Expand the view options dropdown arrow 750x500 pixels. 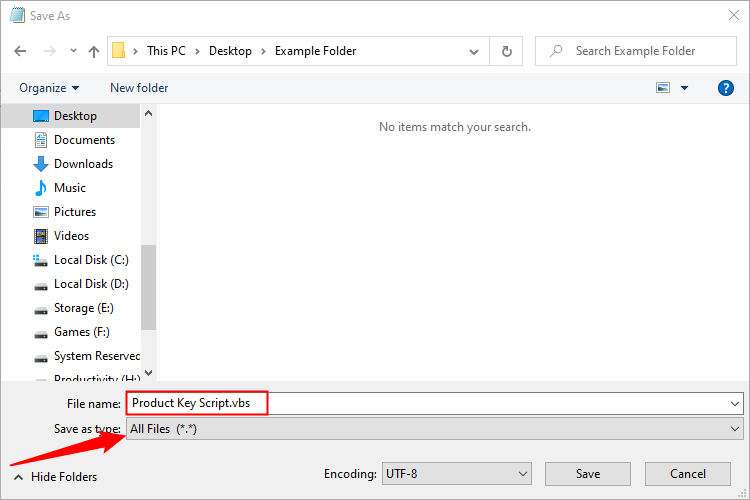pyautogui.click(x=685, y=88)
